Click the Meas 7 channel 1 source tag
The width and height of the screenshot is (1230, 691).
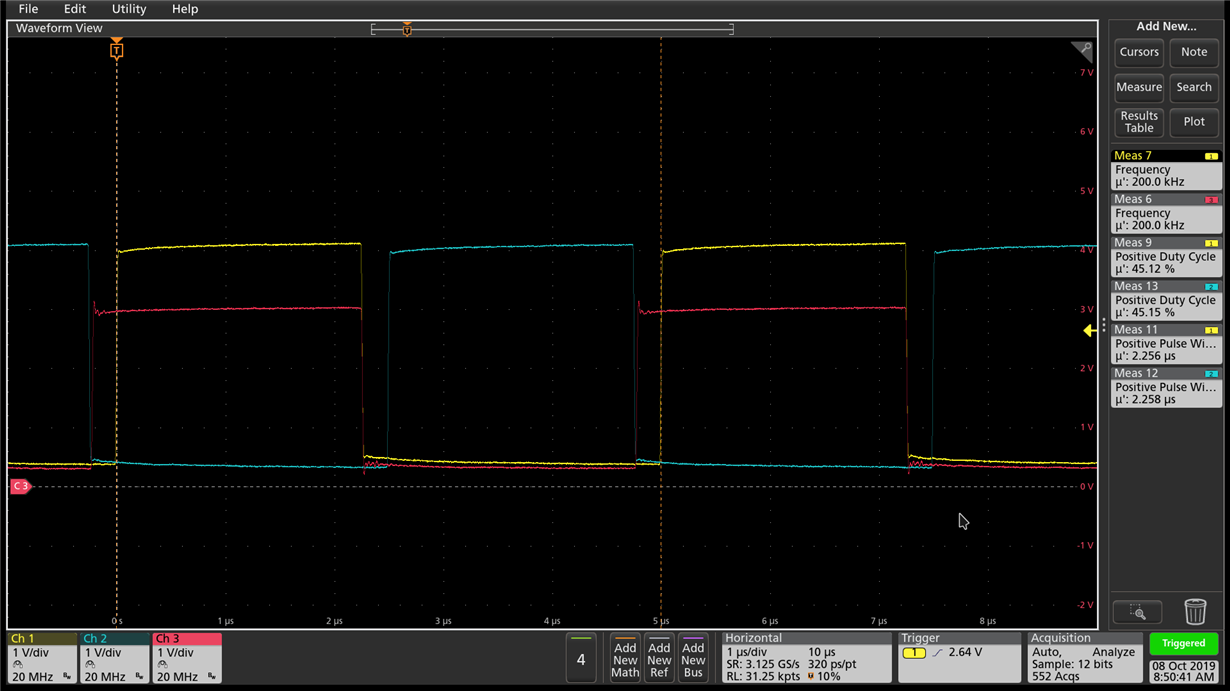(1211, 156)
